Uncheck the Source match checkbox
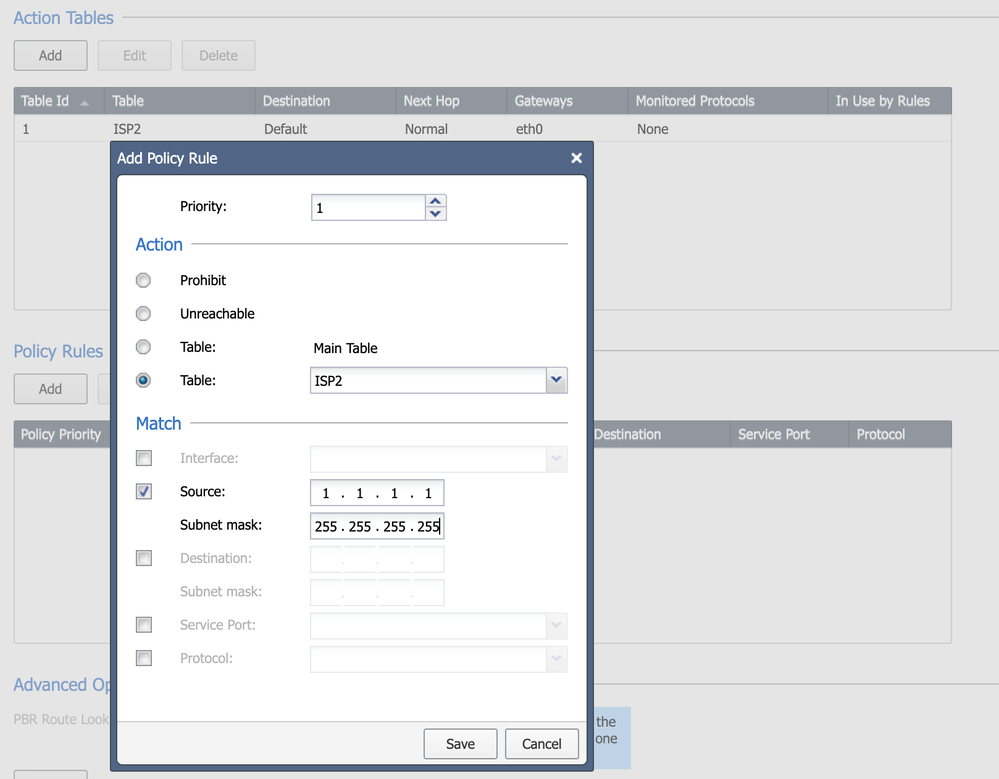This screenshot has height=779, width=999. 144,492
